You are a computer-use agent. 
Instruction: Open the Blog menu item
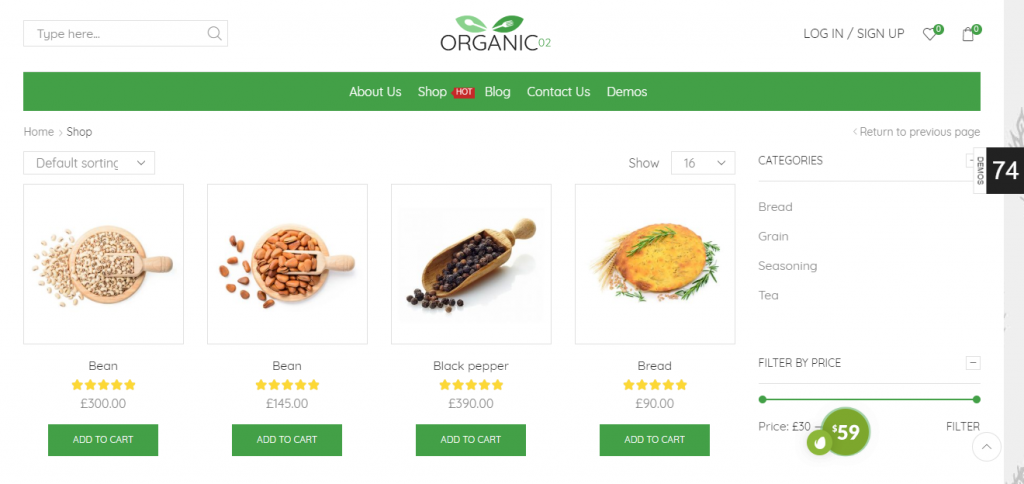(497, 92)
